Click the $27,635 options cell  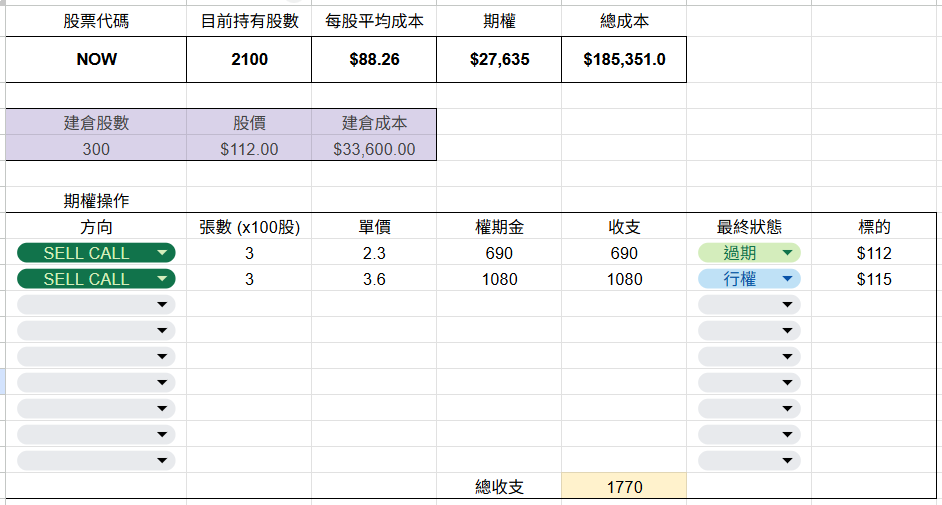[499, 59]
